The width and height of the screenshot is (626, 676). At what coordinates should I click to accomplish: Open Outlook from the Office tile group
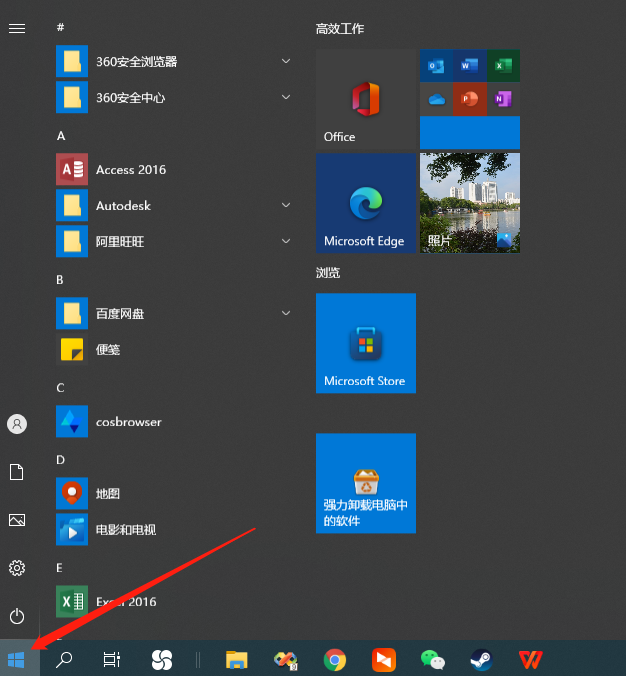(x=436, y=66)
